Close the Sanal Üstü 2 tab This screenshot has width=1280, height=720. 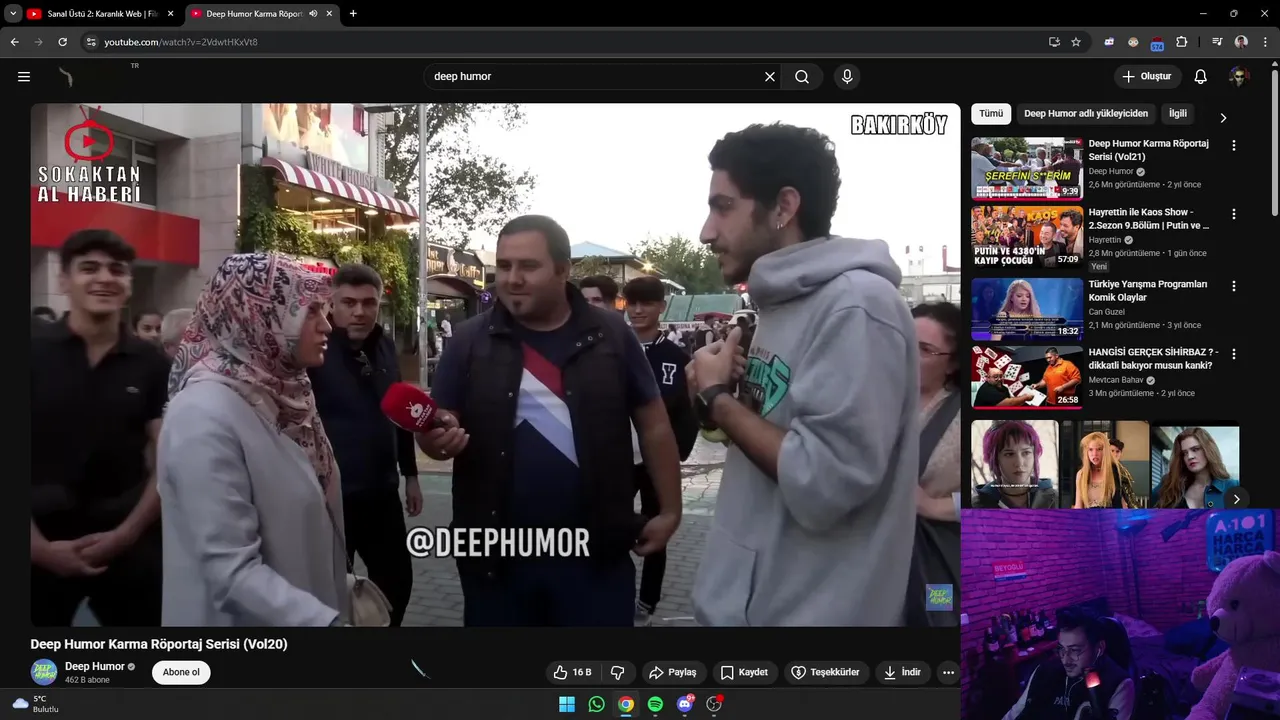(x=170, y=14)
